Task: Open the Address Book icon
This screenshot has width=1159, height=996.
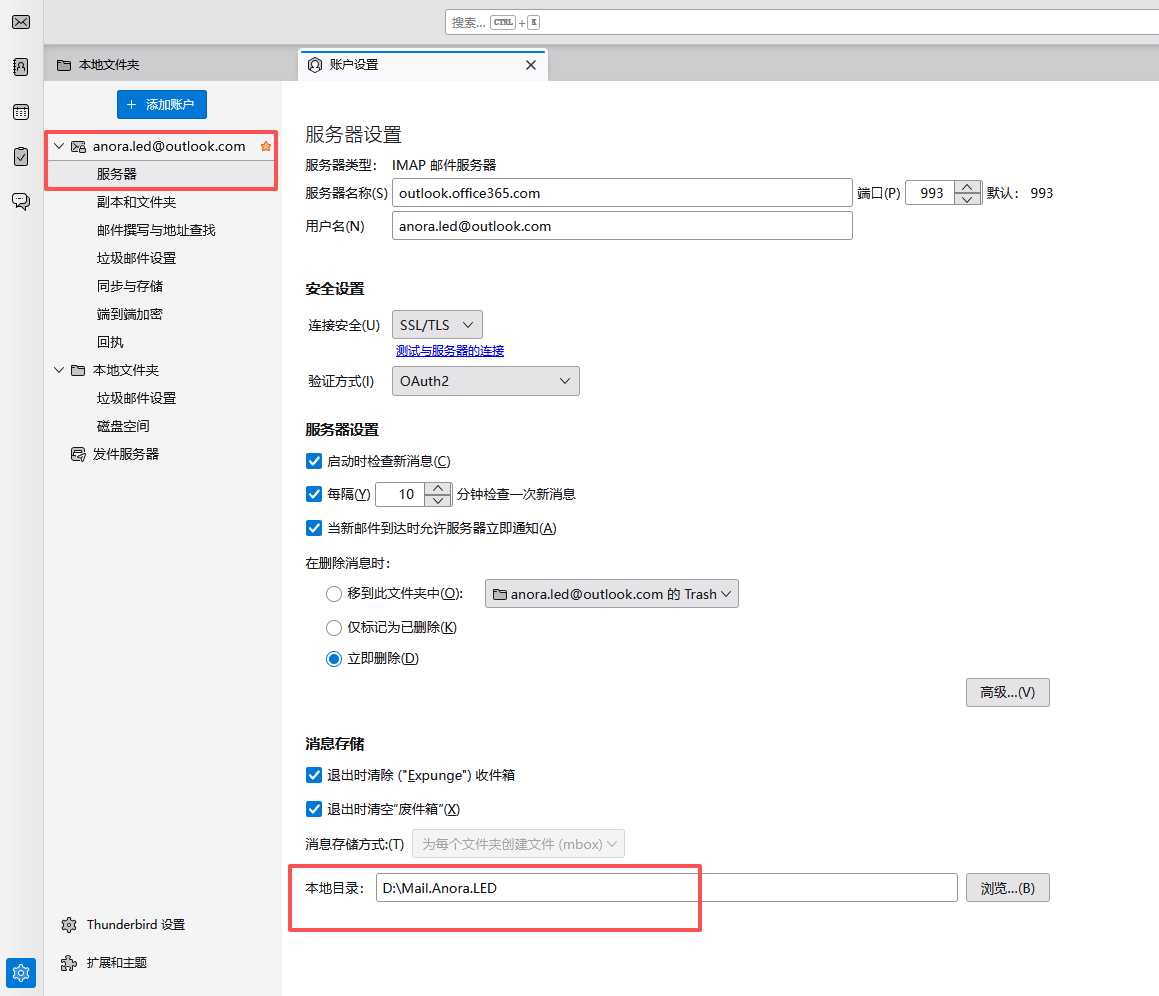Action: tap(21, 67)
